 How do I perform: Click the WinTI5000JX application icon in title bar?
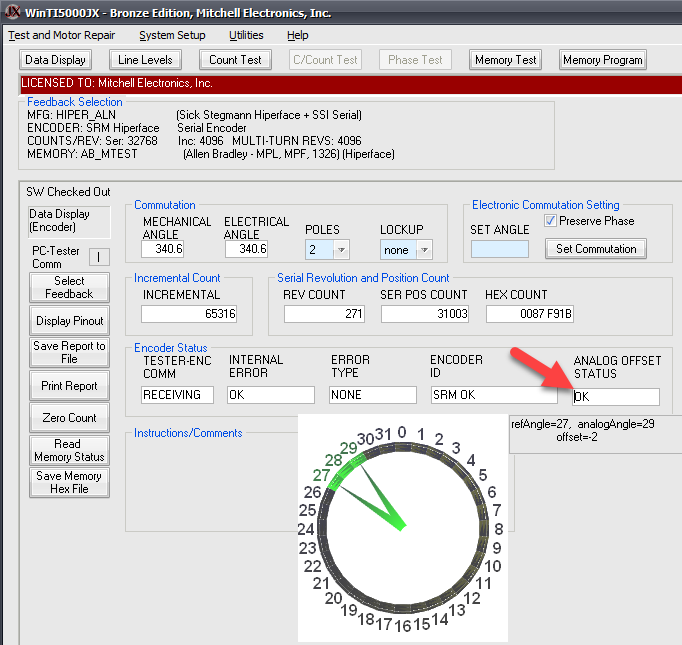[12, 12]
